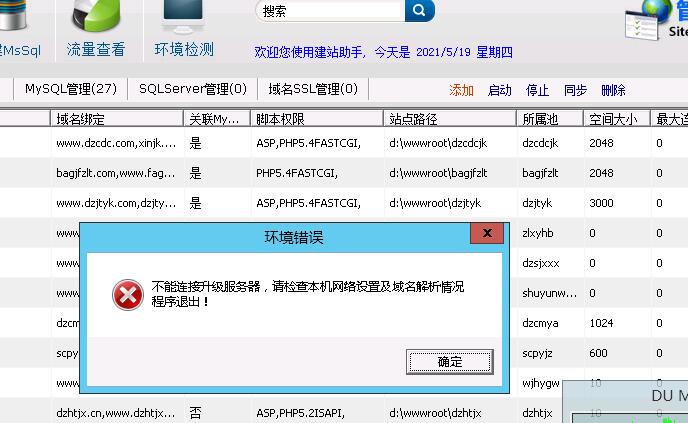Click 确定 button in error dialog
Image resolution: width=688 pixels, height=423 pixels.
click(450, 361)
